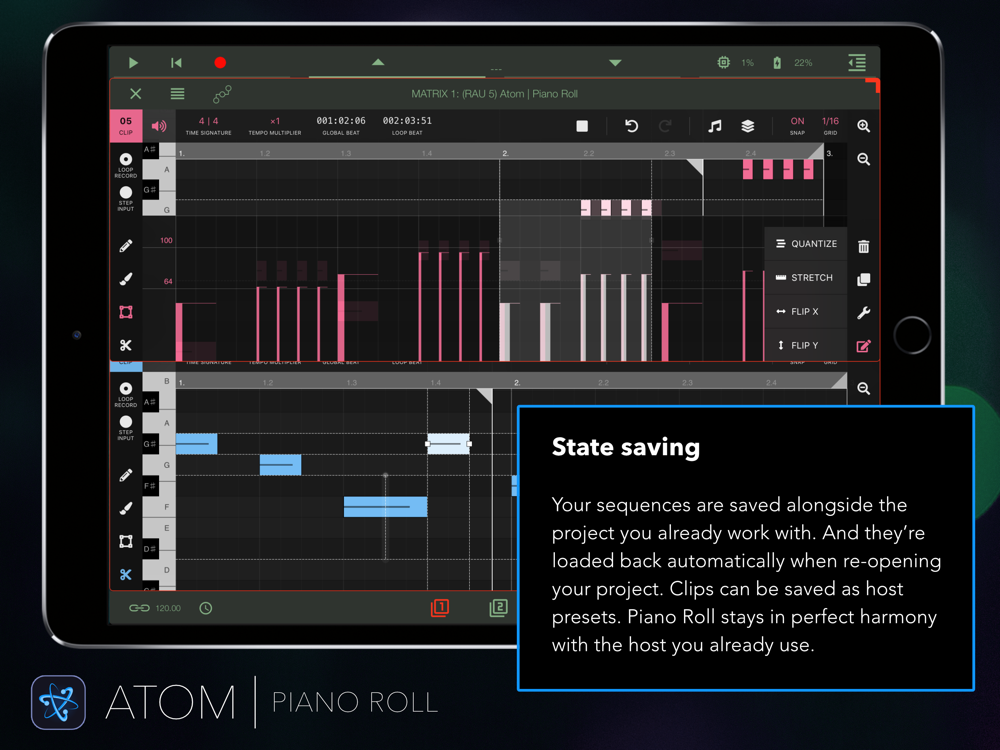
Task: Open the wrench tools icon
Action: pos(864,312)
